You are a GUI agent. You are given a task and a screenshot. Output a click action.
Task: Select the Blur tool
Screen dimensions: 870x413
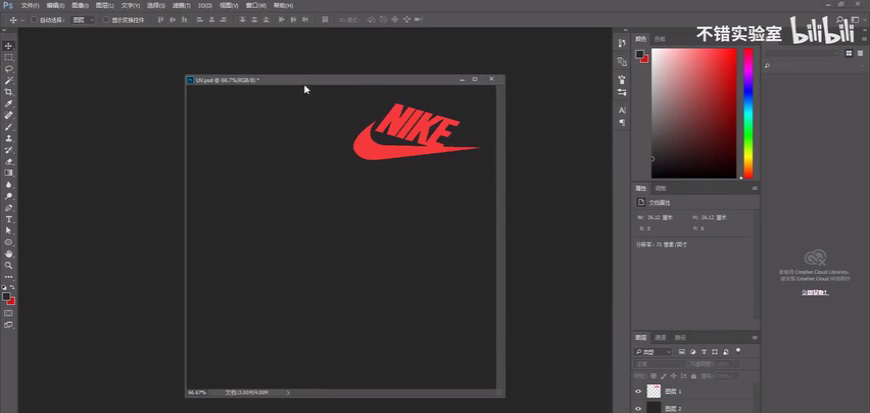(x=9, y=185)
